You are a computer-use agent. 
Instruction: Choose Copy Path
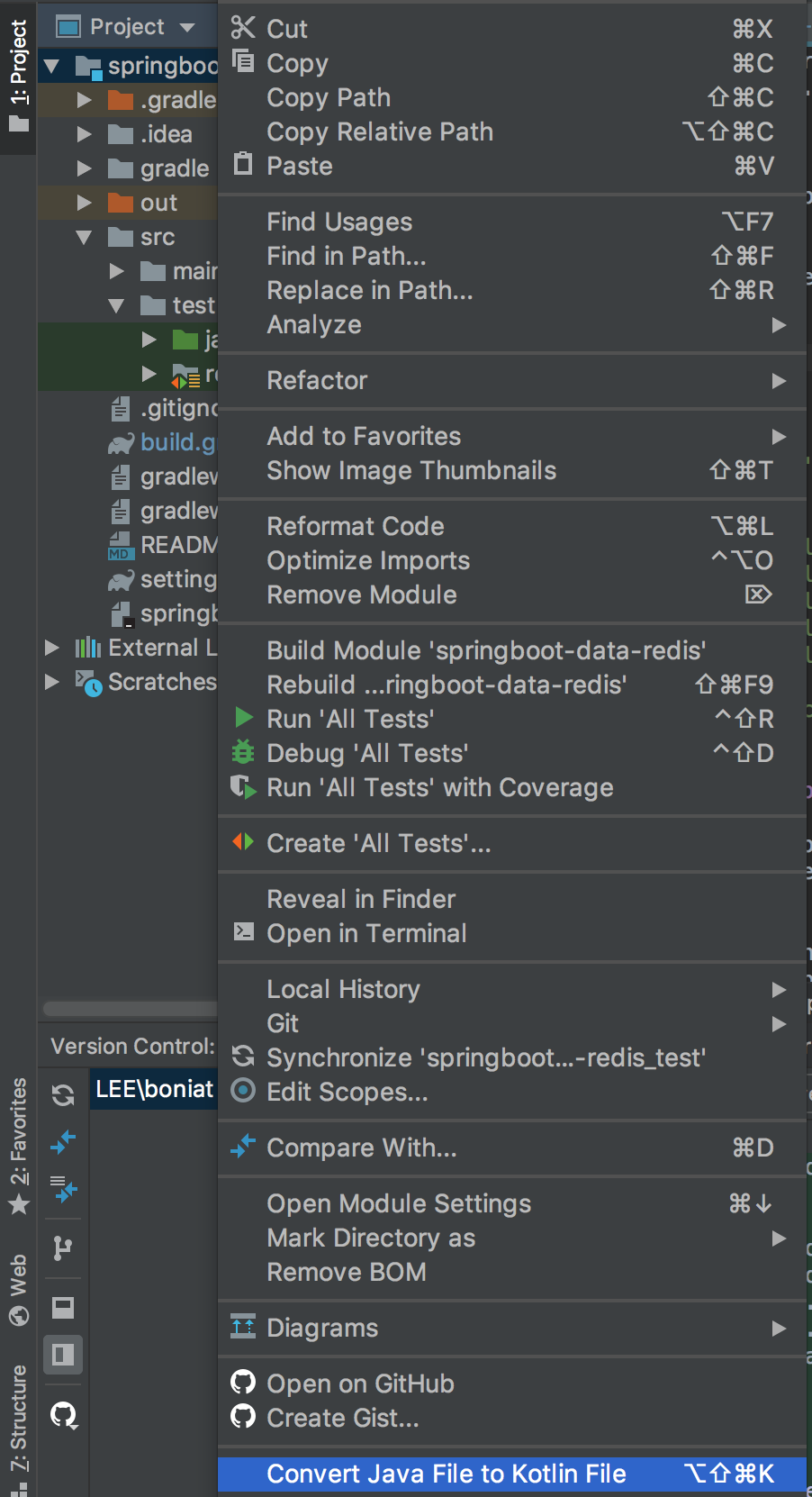coord(512,97)
